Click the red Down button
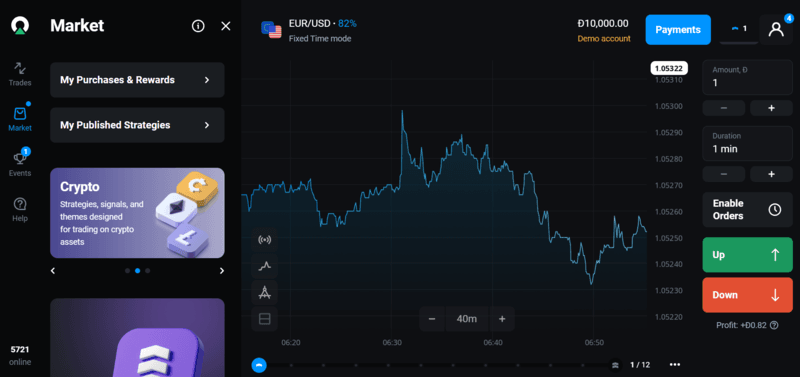 click(747, 295)
